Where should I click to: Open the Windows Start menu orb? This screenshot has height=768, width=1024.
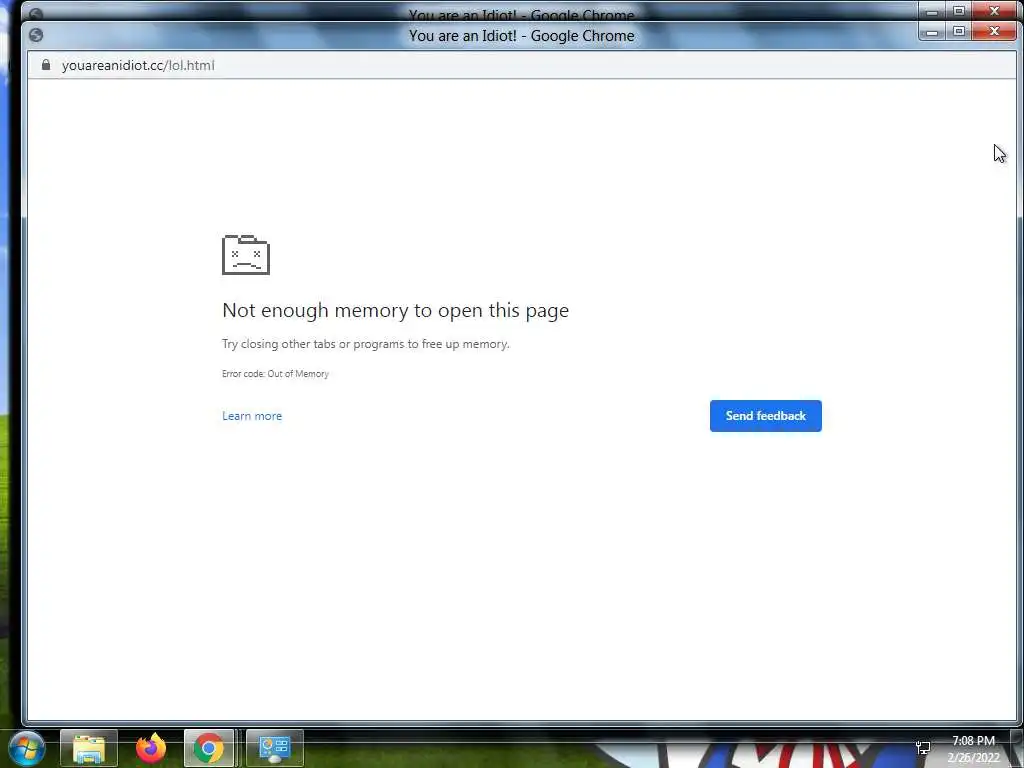(26, 748)
